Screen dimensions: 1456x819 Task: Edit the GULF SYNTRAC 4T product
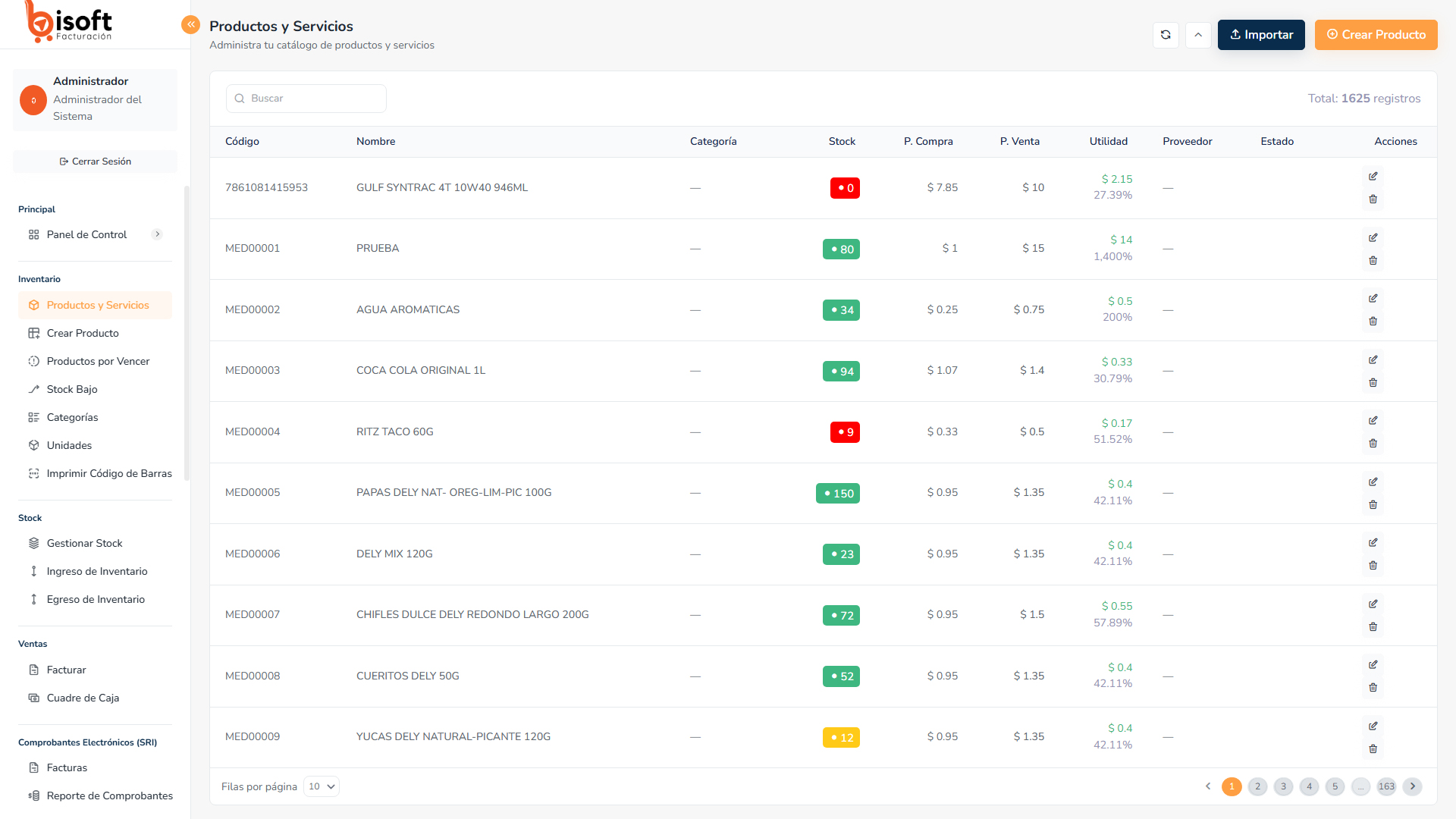click(1373, 177)
